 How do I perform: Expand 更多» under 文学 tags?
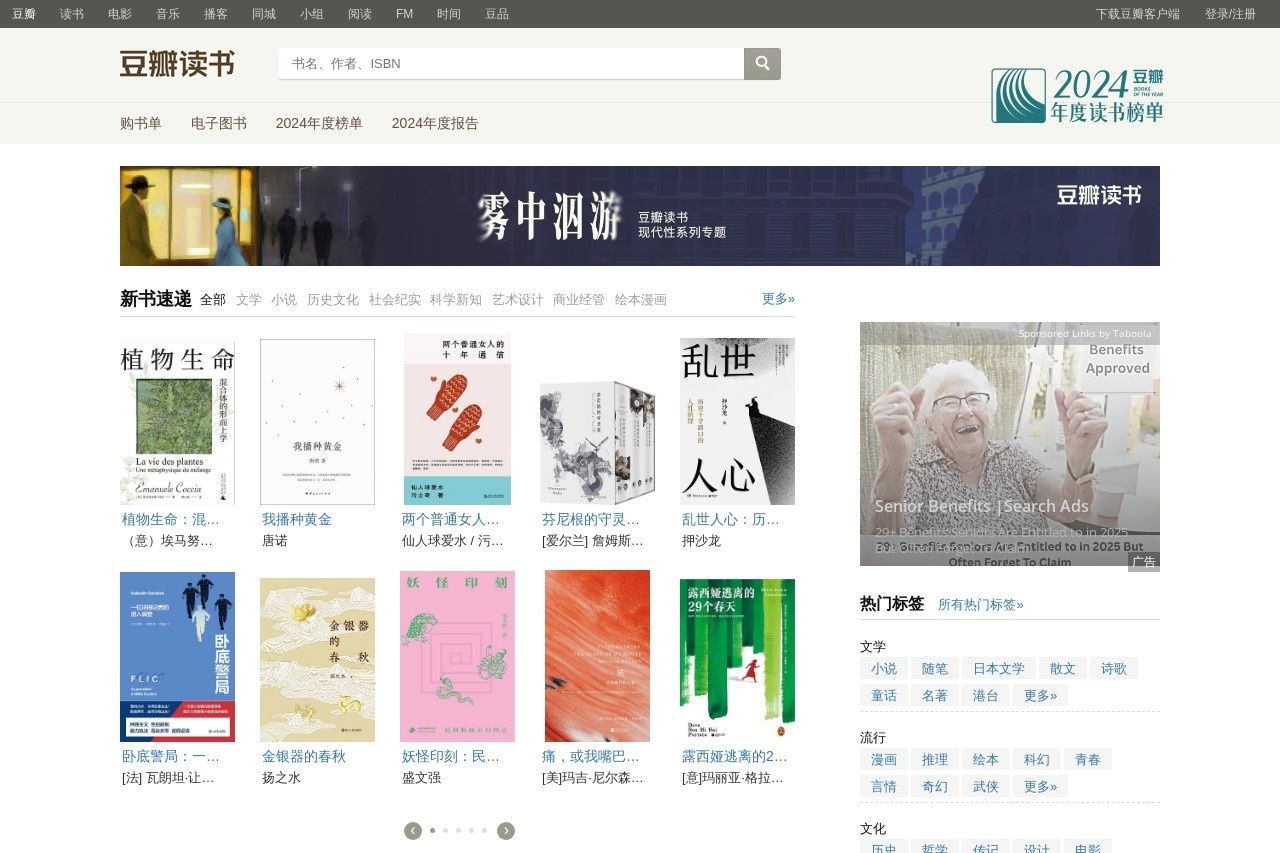[x=1041, y=695]
